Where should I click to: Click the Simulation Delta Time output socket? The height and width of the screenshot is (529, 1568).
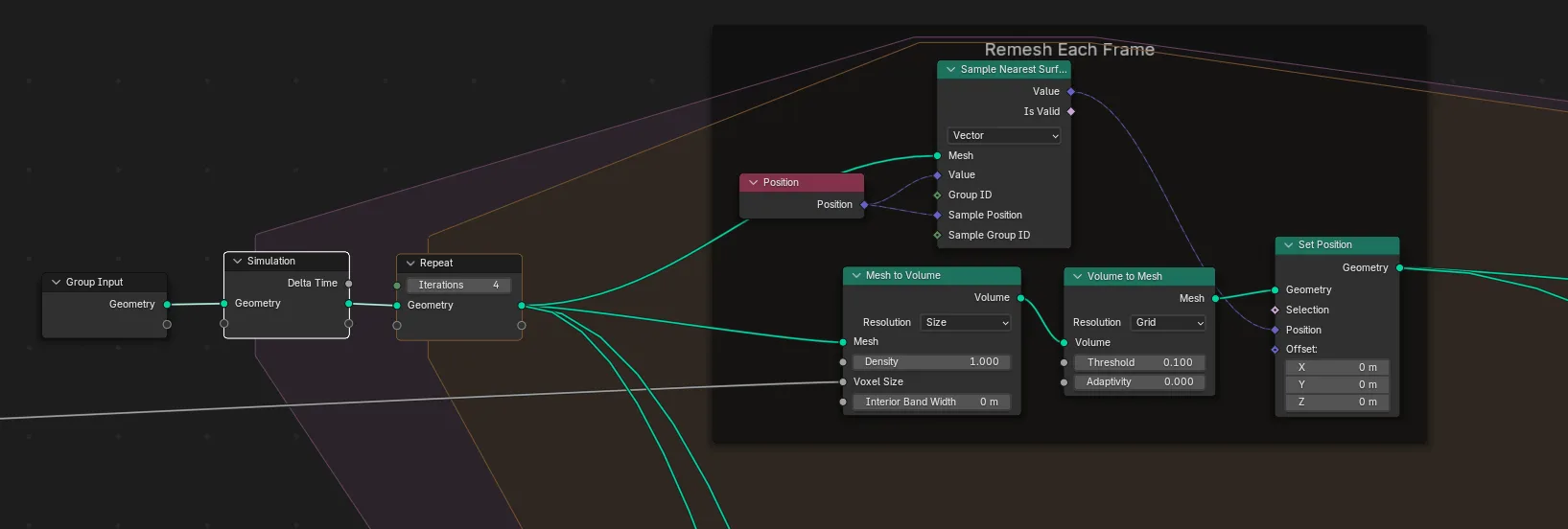(349, 283)
